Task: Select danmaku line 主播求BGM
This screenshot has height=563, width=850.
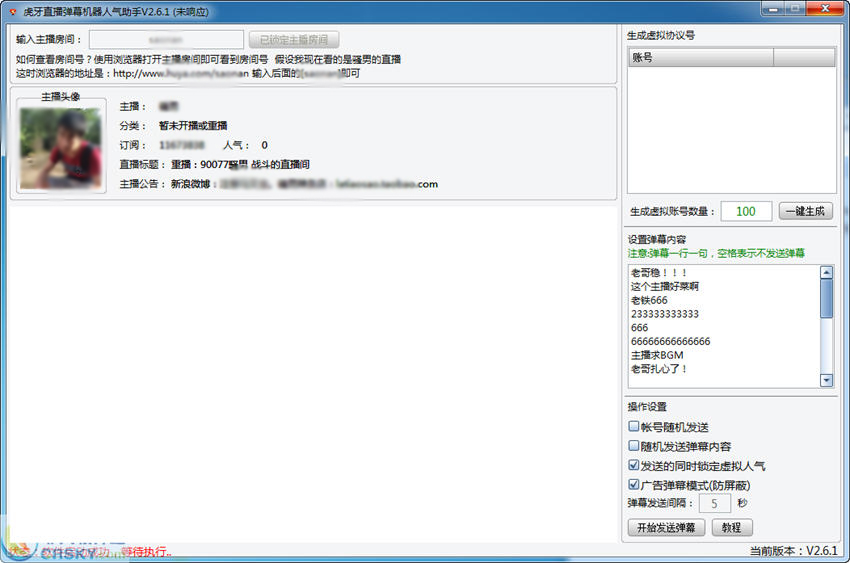Action: point(657,355)
